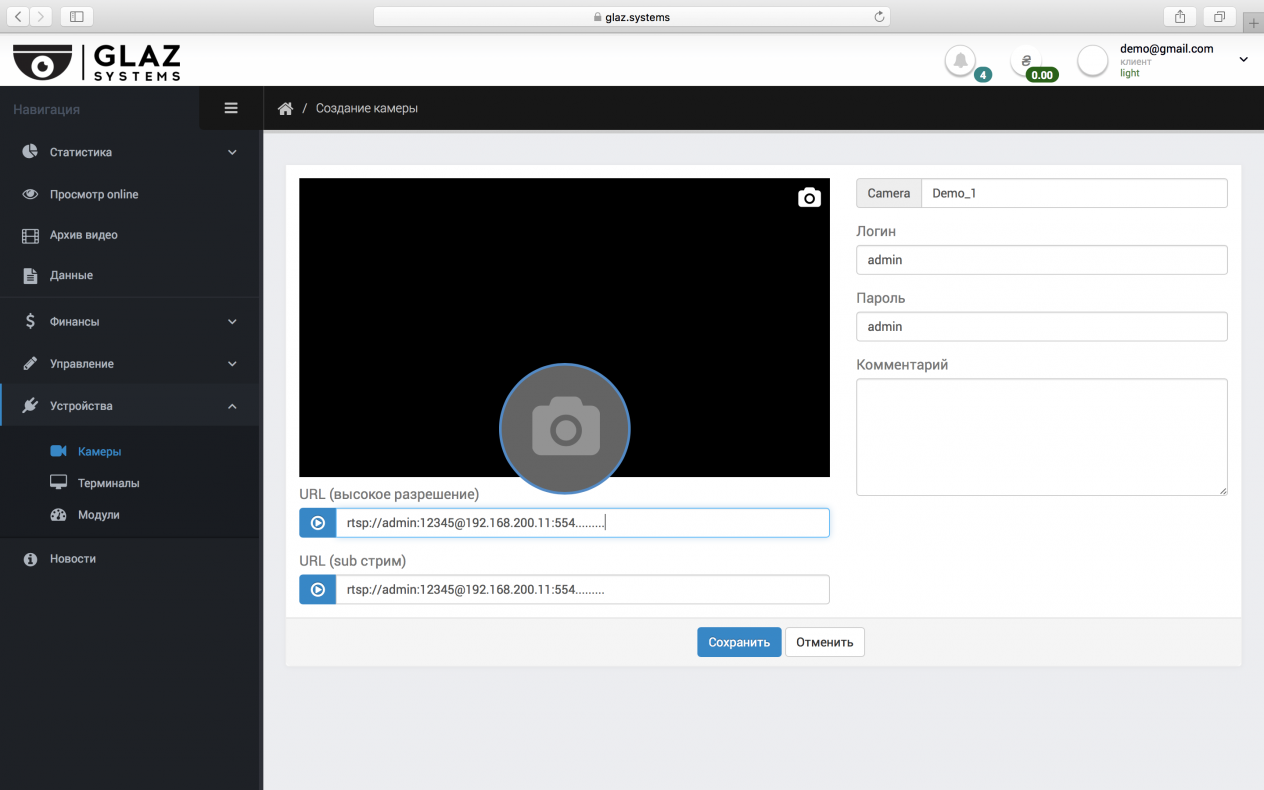This screenshot has width=1264, height=790.
Task: Select Терминалы under devices
Action: coord(108,483)
